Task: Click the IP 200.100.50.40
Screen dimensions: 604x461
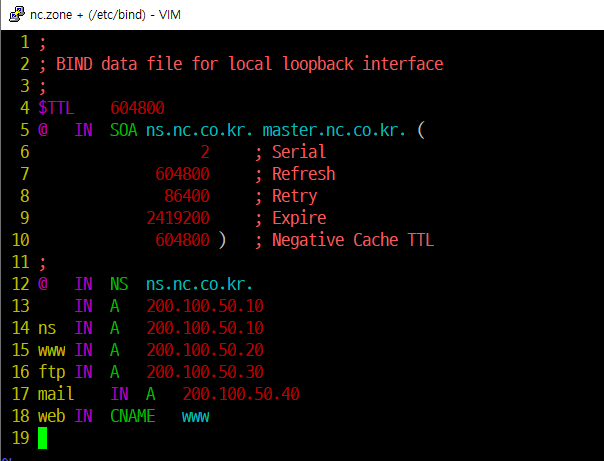Action: point(241,394)
